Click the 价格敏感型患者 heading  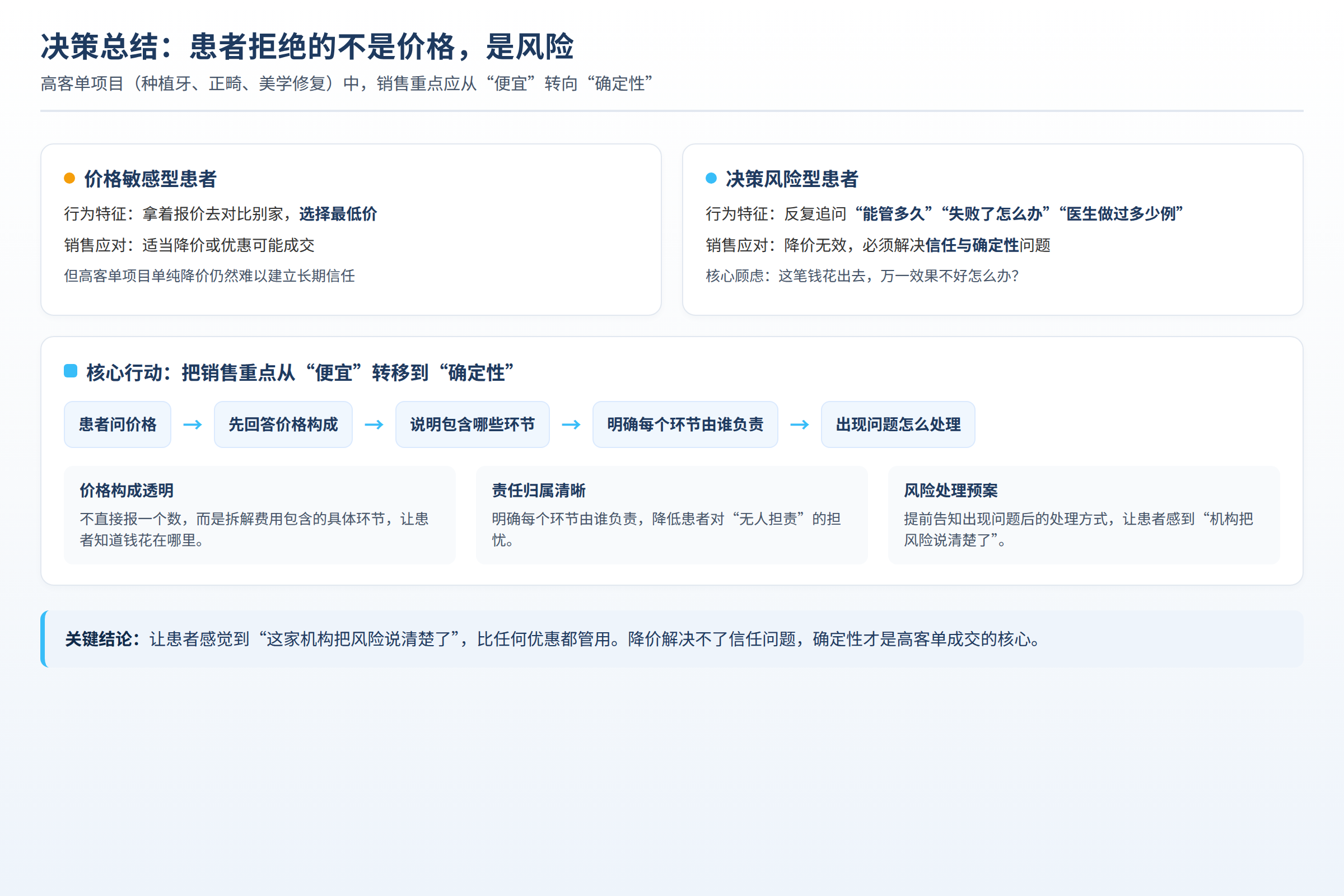click(x=150, y=179)
